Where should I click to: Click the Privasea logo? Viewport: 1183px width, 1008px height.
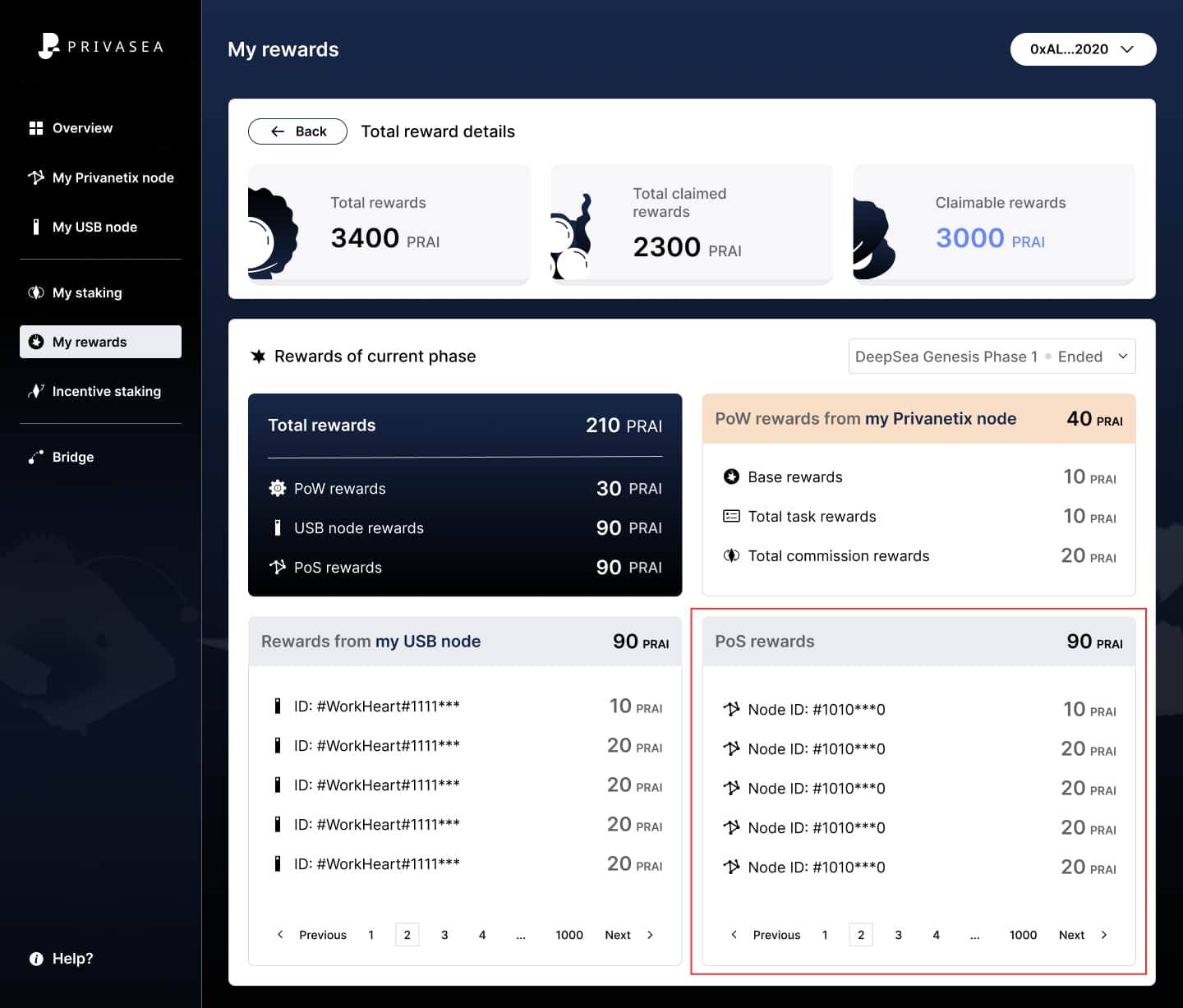tap(100, 46)
